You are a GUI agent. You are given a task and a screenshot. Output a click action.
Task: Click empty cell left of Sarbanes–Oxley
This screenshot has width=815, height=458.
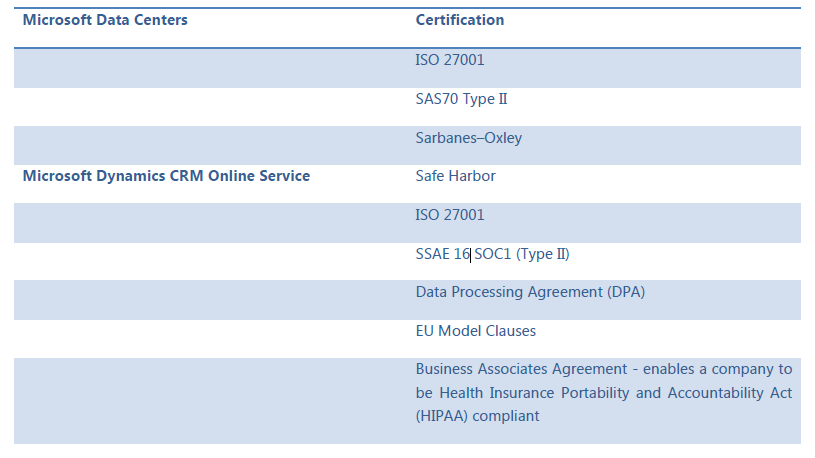tap(211, 146)
